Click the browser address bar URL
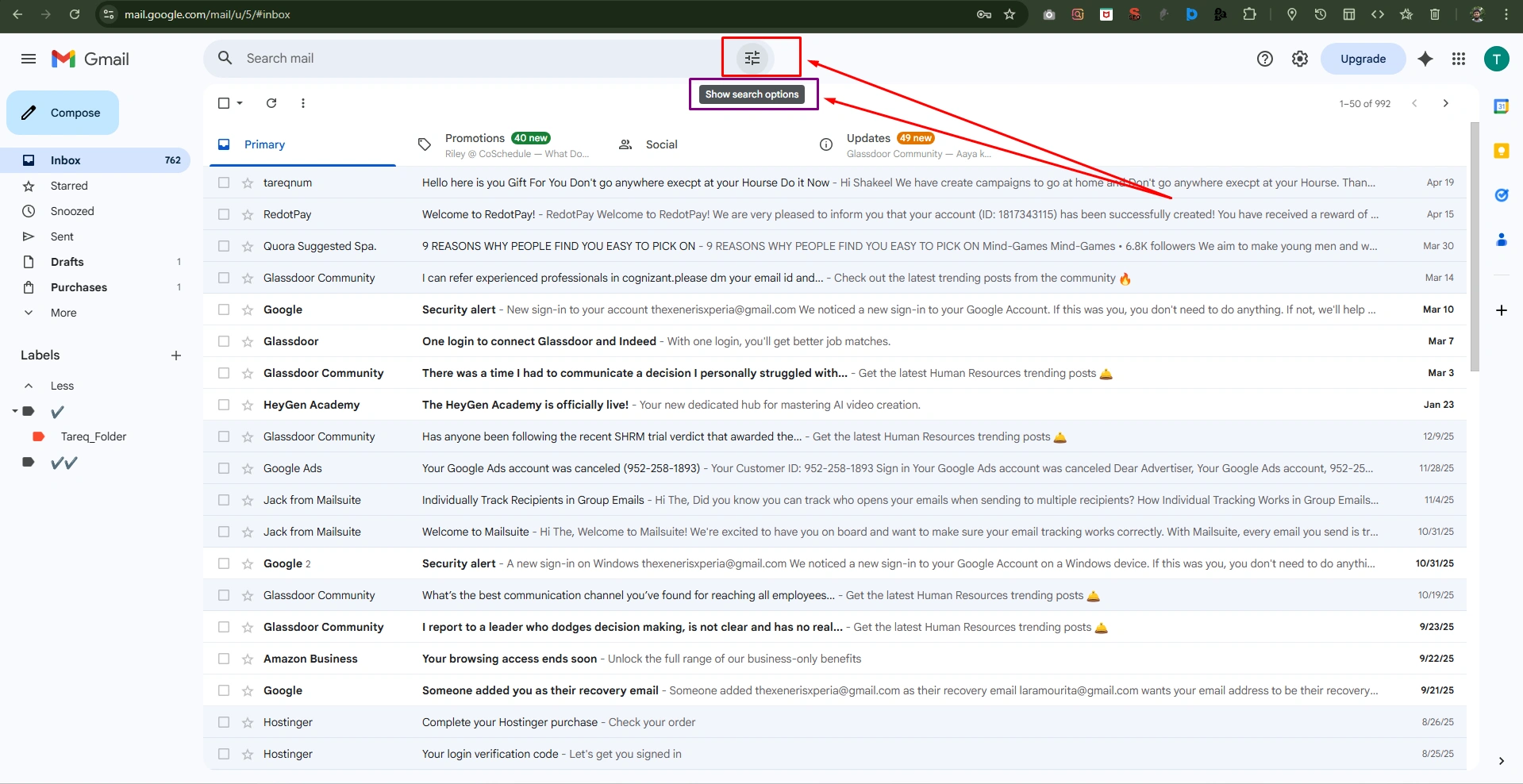The image size is (1523, 784). (207, 14)
